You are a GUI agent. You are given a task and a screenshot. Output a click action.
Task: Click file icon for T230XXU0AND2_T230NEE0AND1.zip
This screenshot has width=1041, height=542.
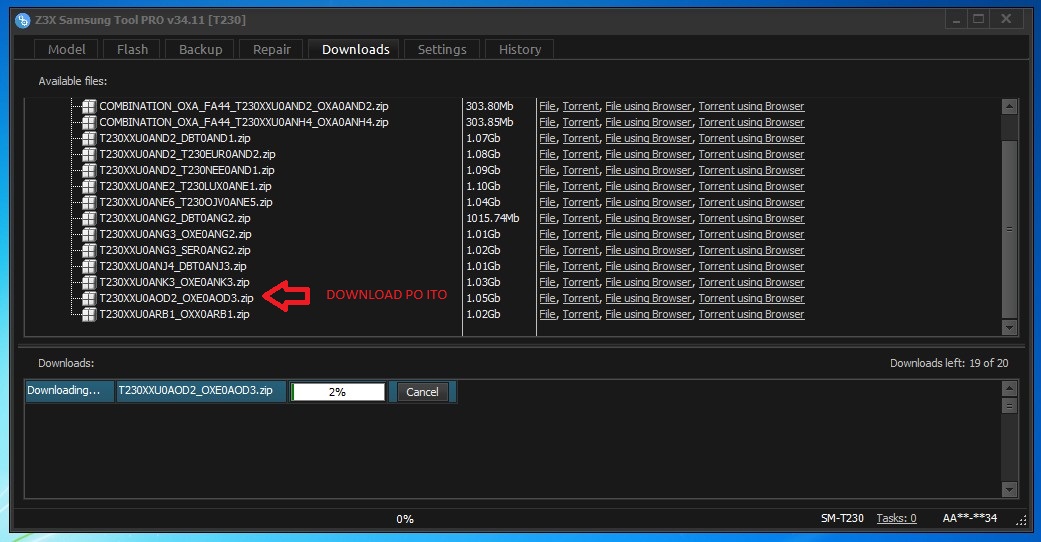[x=89, y=170]
